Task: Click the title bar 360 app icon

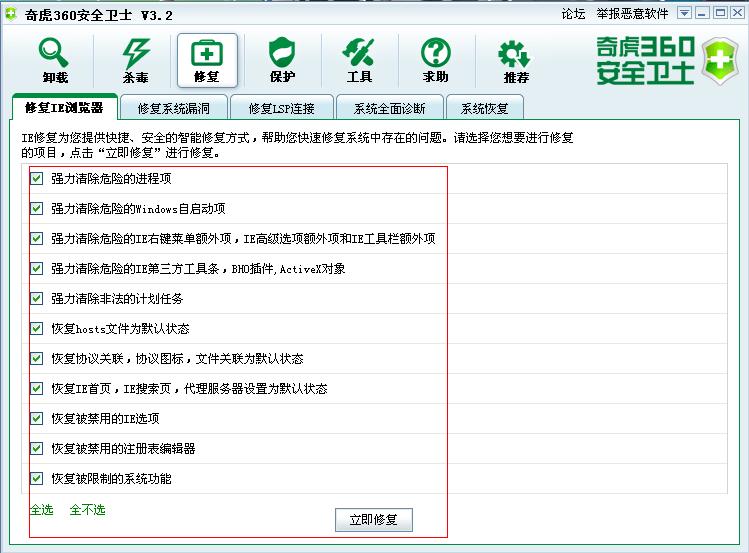Action: pyautogui.click(x=11, y=14)
